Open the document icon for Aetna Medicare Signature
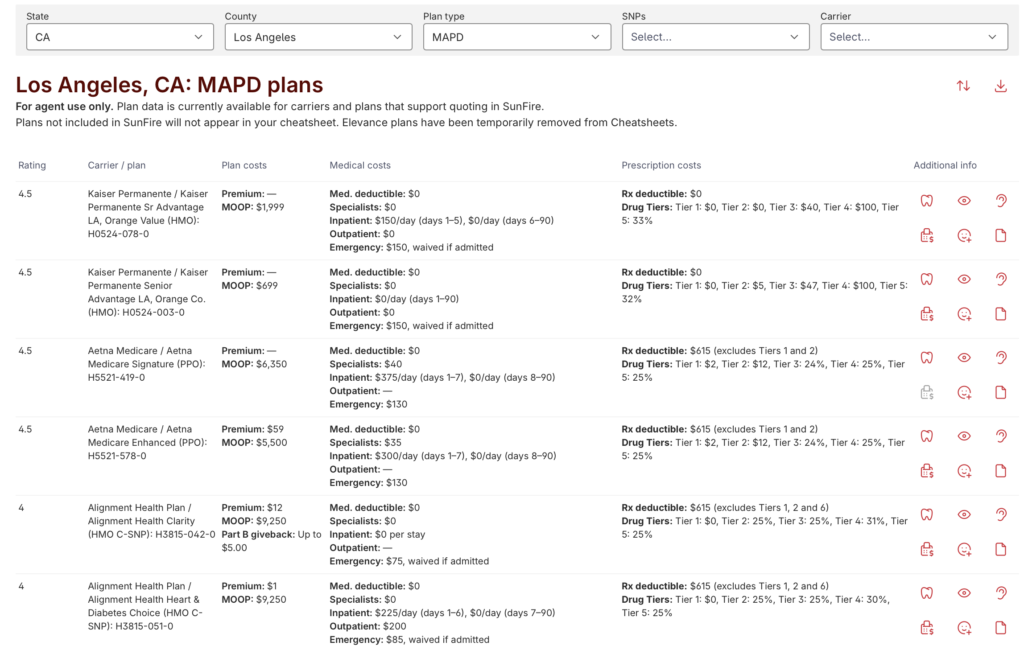This screenshot has width=1024, height=650. pos(1001,392)
